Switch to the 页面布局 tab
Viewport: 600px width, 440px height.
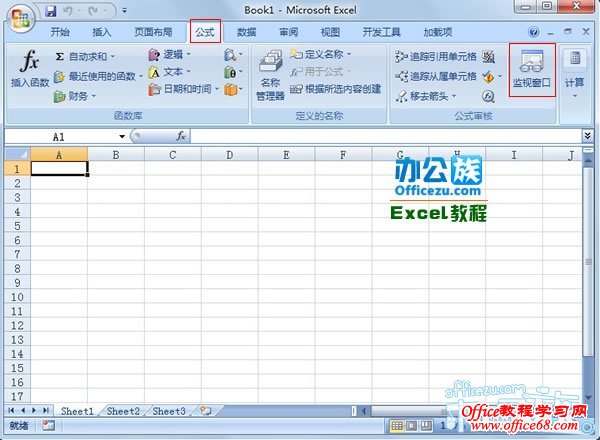[153, 32]
